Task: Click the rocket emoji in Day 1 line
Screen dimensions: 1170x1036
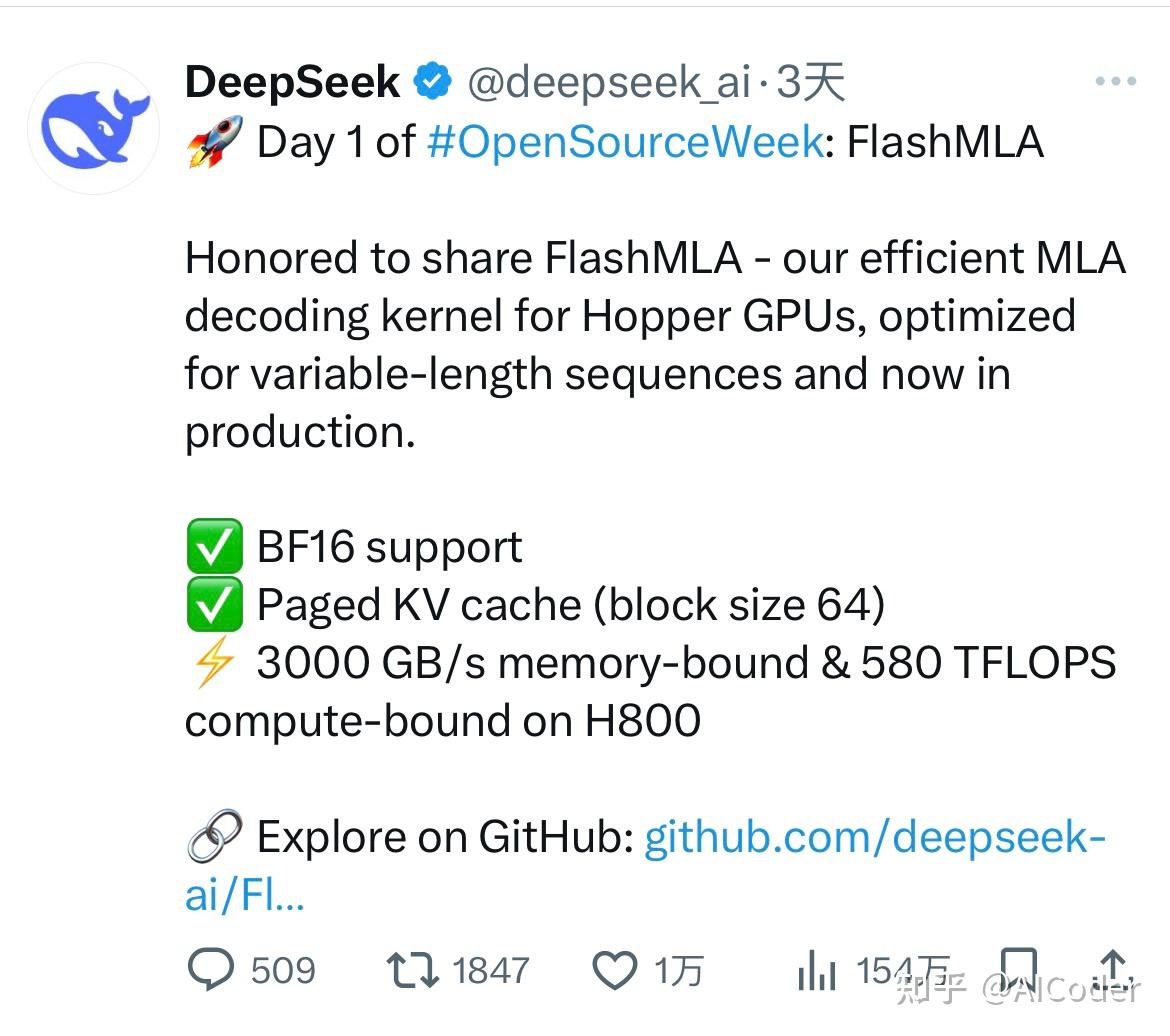Action: click(x=213, y=140)
